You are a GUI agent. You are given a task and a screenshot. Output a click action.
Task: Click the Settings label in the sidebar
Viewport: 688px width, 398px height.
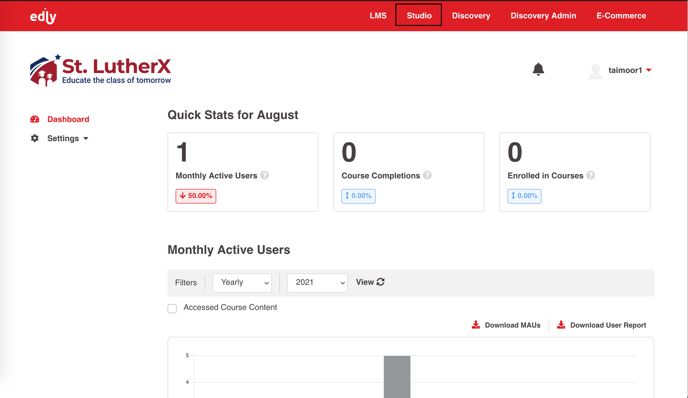click(x=63, y=138)
